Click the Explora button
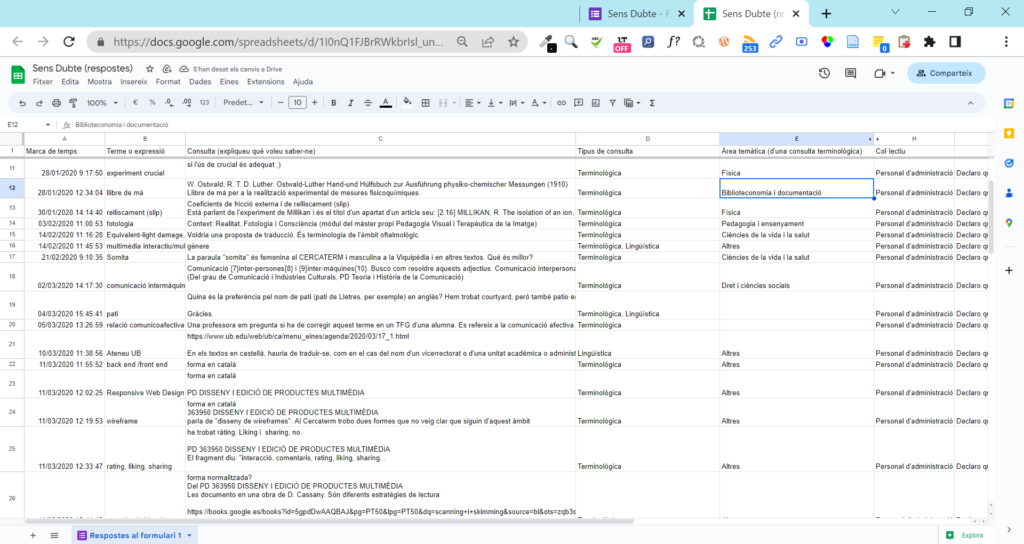The height and width of the screenshot is (544, 1024). pyautogui.click(x=964, y=535)
